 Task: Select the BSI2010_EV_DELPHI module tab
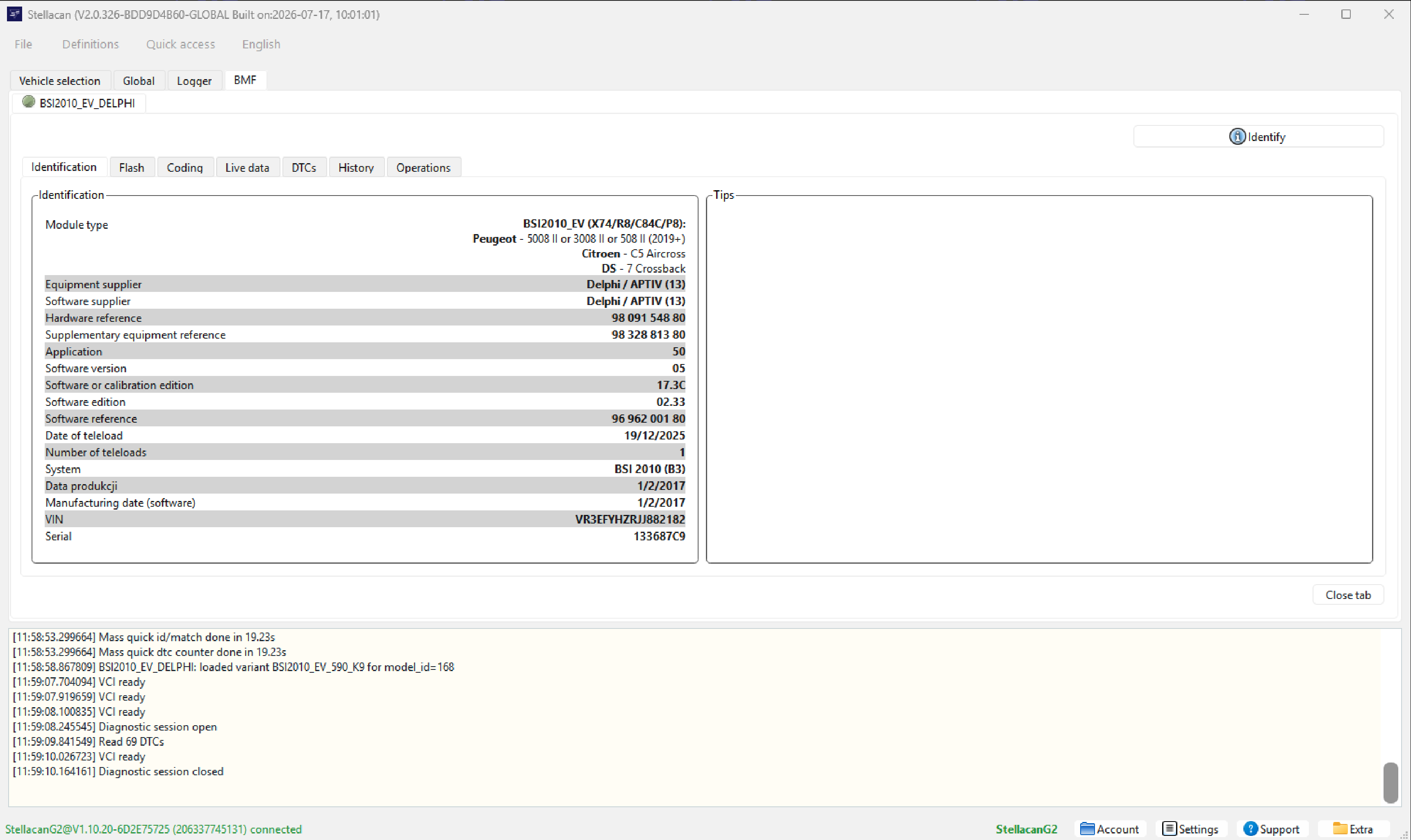click(79, 103)
